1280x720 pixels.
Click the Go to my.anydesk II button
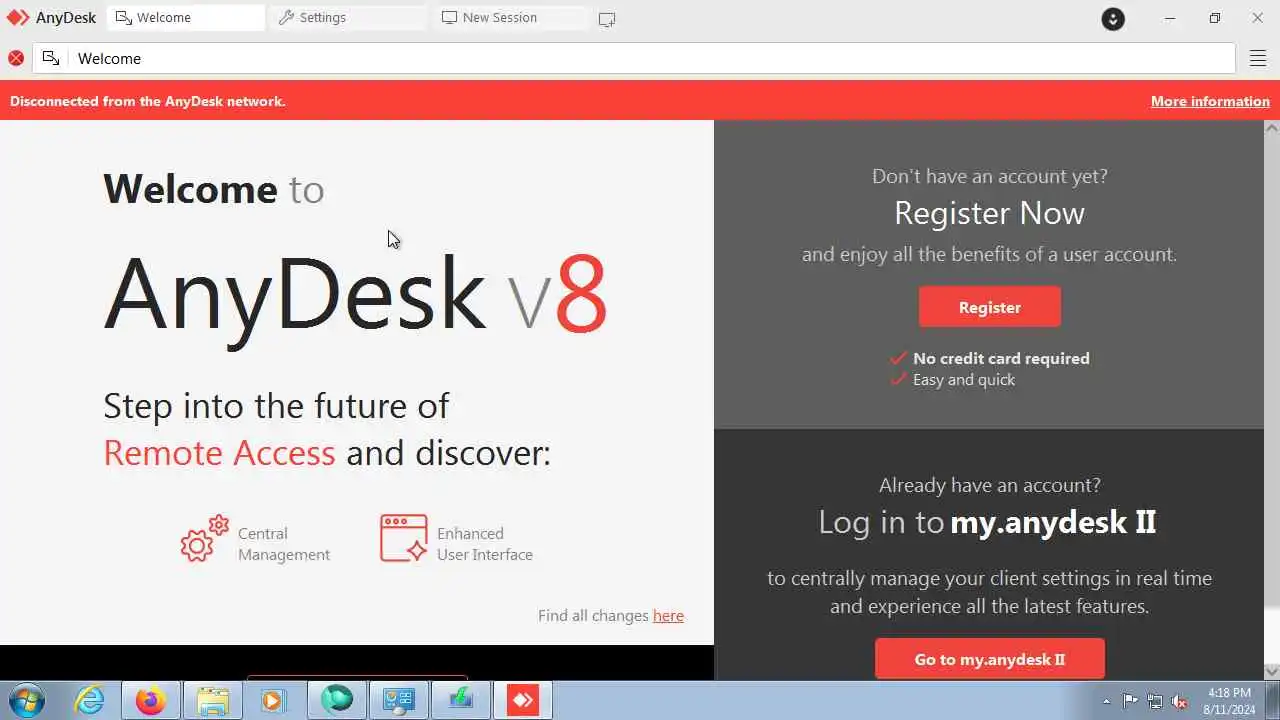990,659
